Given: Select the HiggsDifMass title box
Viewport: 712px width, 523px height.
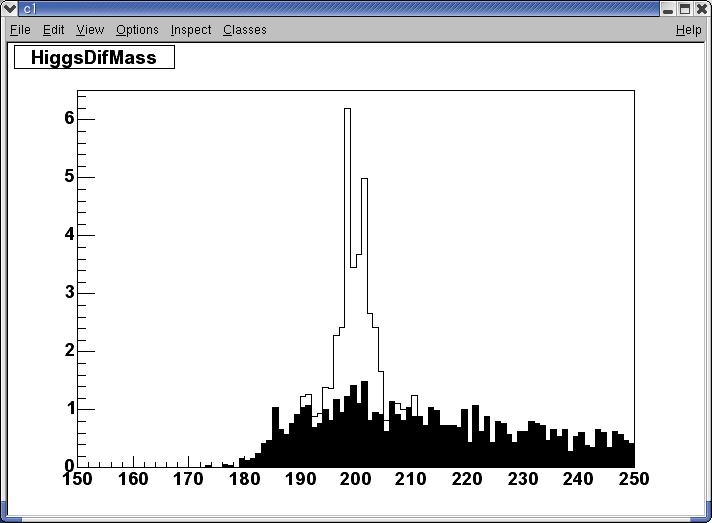Looking at the screenshot, I should click(x=94, y=57).
